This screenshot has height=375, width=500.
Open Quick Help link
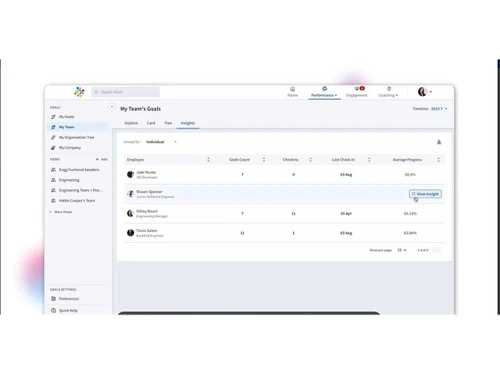click(68, 310)
